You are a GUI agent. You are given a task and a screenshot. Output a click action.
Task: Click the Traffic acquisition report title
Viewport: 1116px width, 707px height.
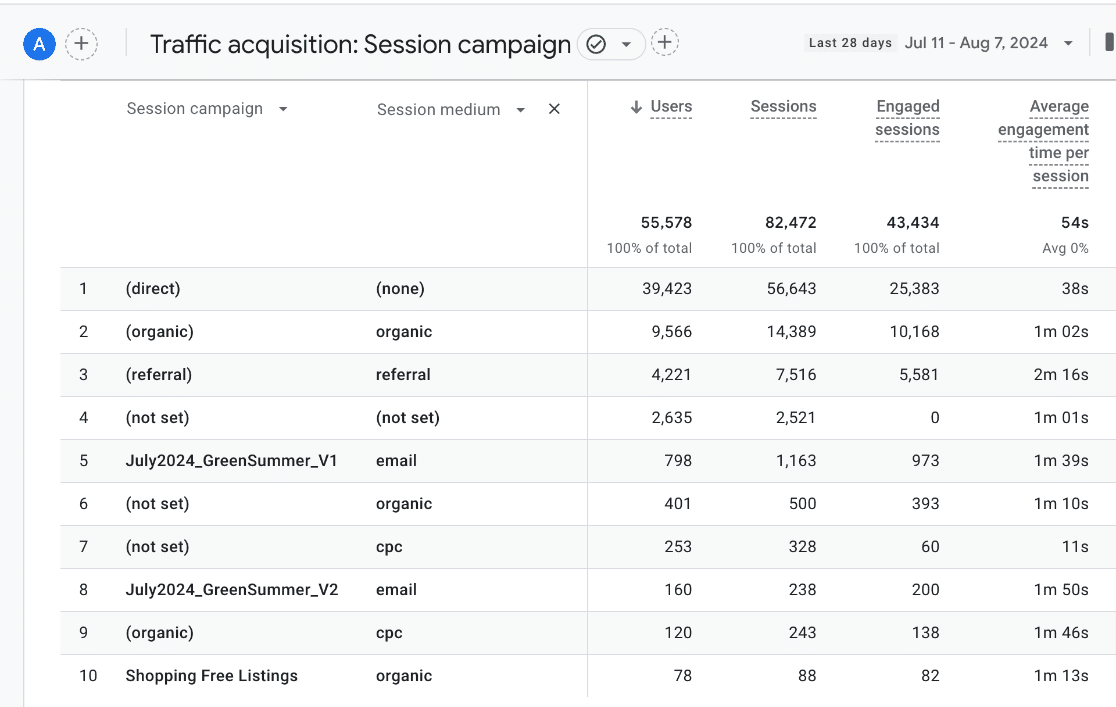point(360,44)
